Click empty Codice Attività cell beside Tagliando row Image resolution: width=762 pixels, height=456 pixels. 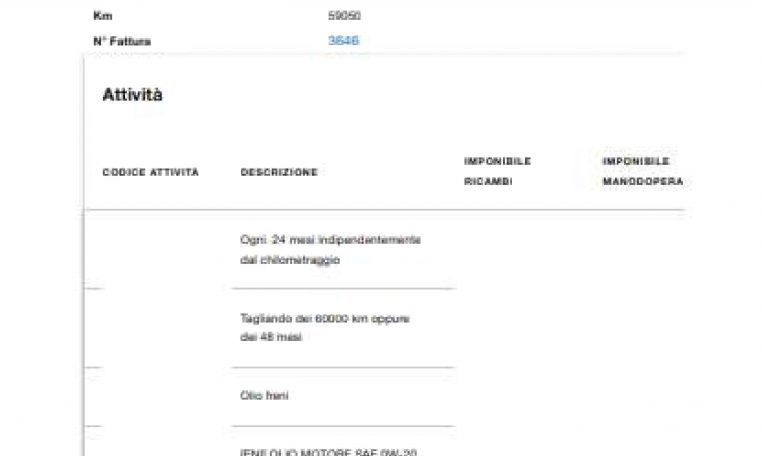coord(150,328)
